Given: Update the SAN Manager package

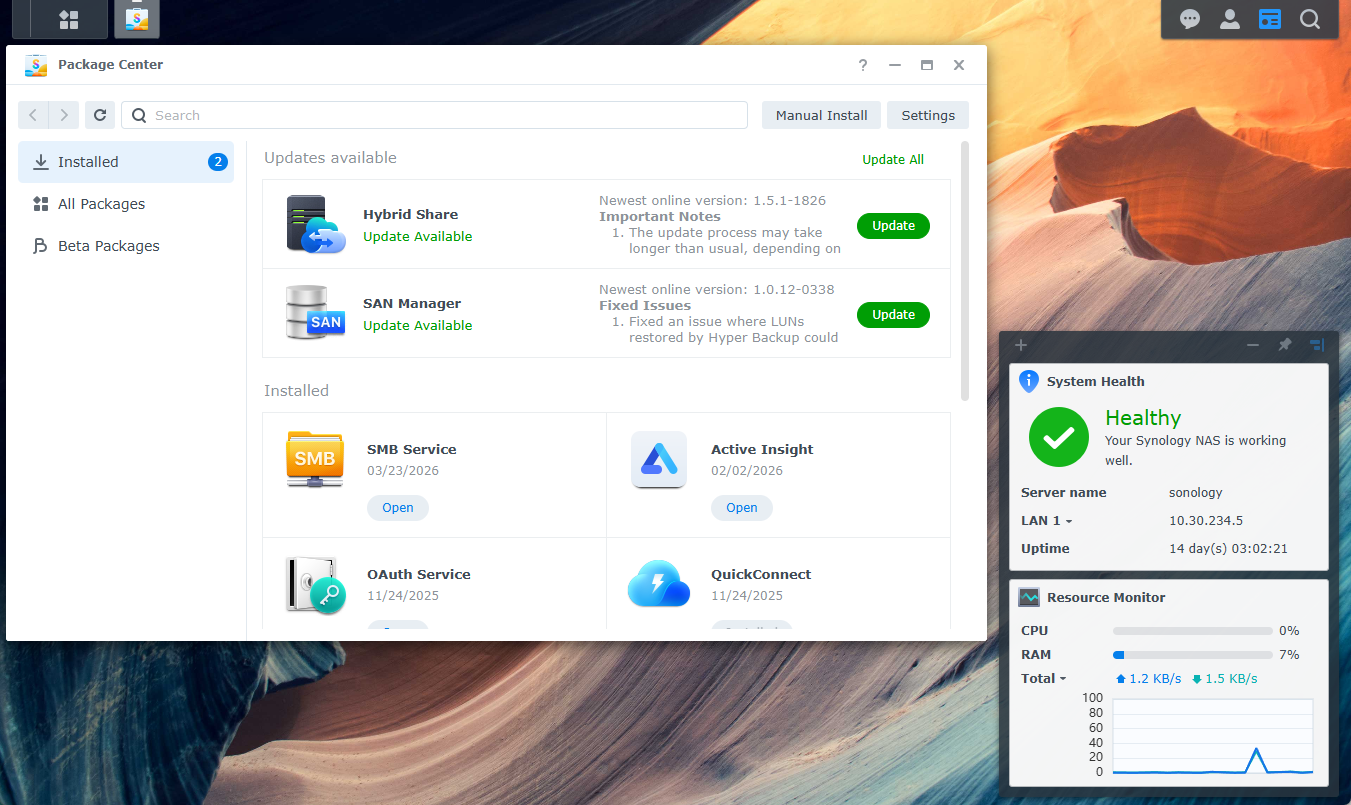Looking at the screenshot, I should click(893, 315).
